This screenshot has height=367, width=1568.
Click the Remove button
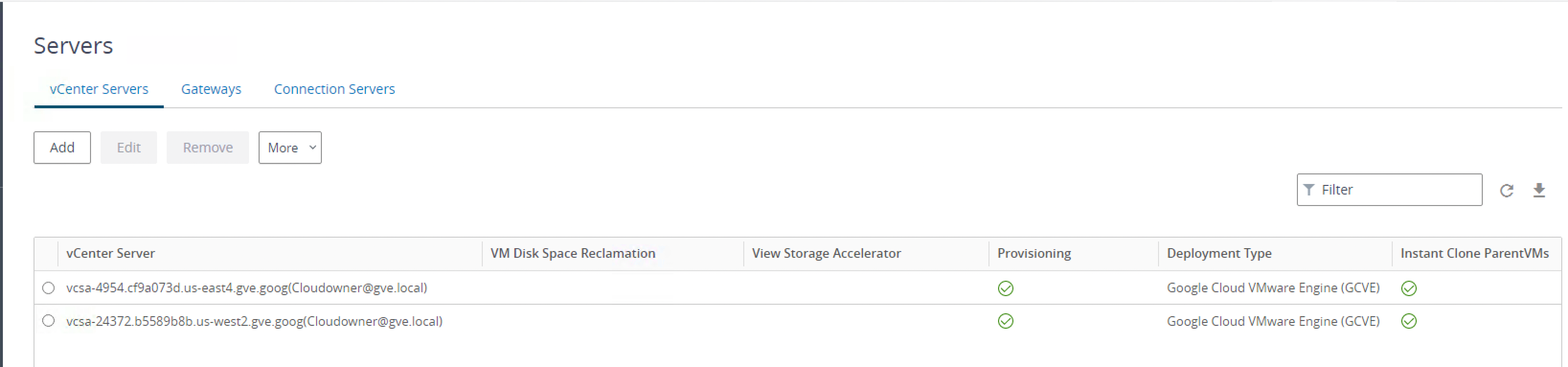(207, 148)
